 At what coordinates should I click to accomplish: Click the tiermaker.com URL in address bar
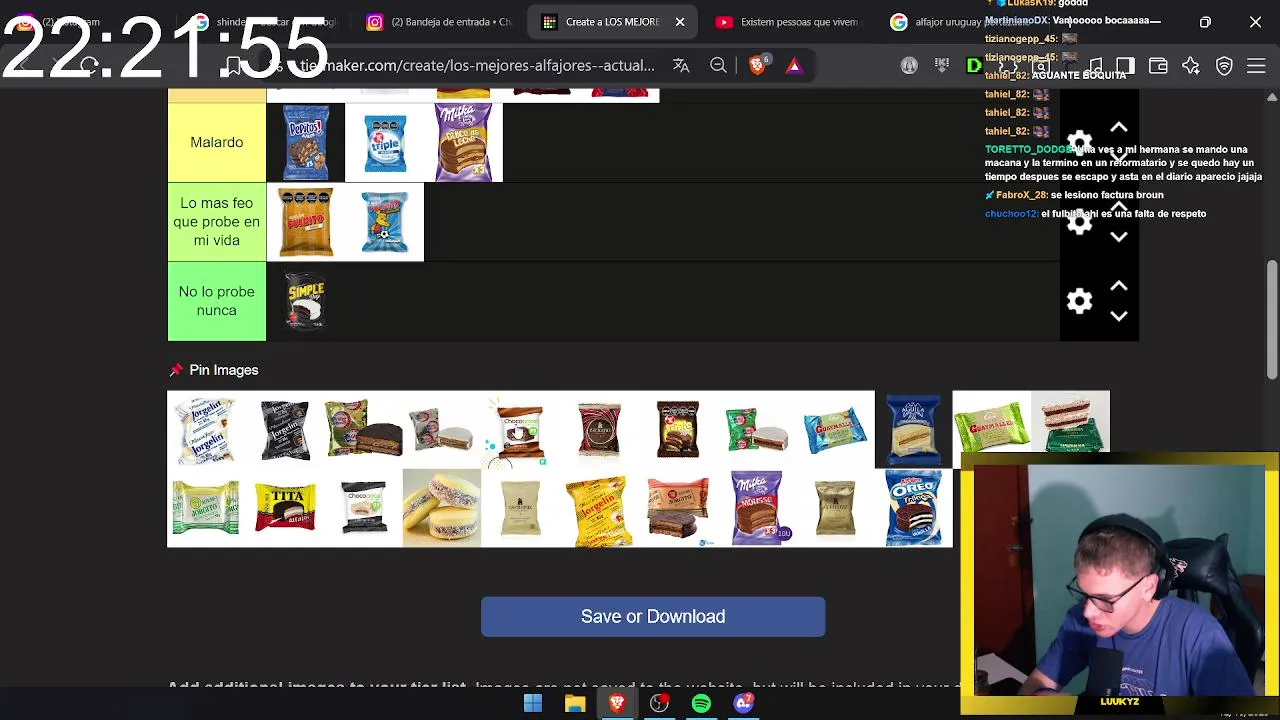(x=478, y=65)
